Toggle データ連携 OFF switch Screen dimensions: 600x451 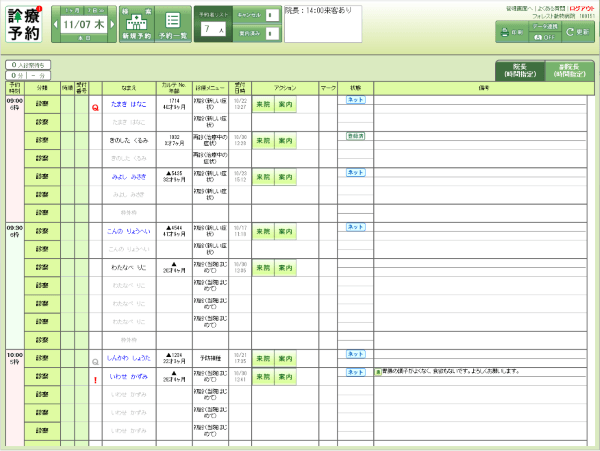(x=546, y=36)
